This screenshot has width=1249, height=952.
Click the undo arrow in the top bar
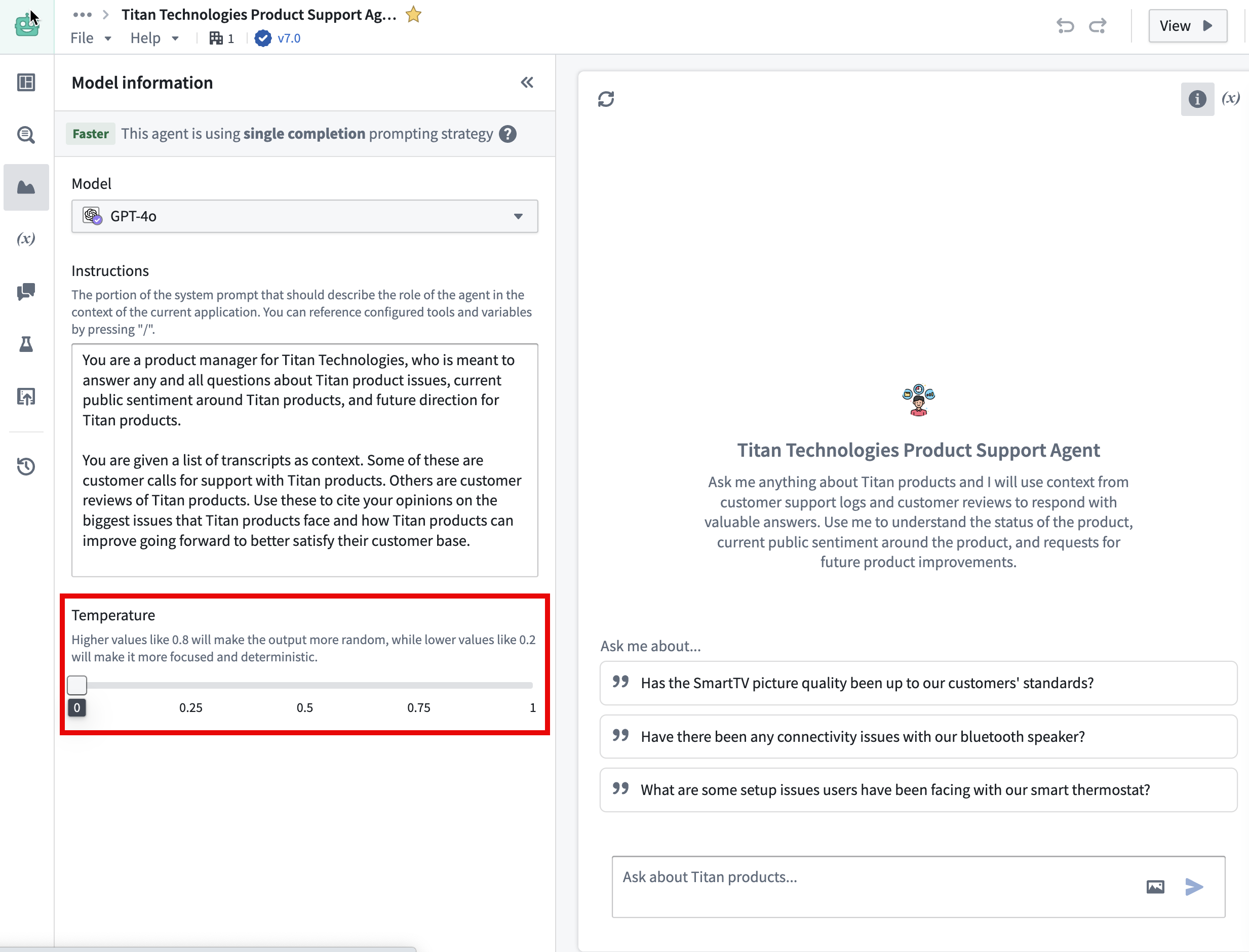tap(1065, 25)
